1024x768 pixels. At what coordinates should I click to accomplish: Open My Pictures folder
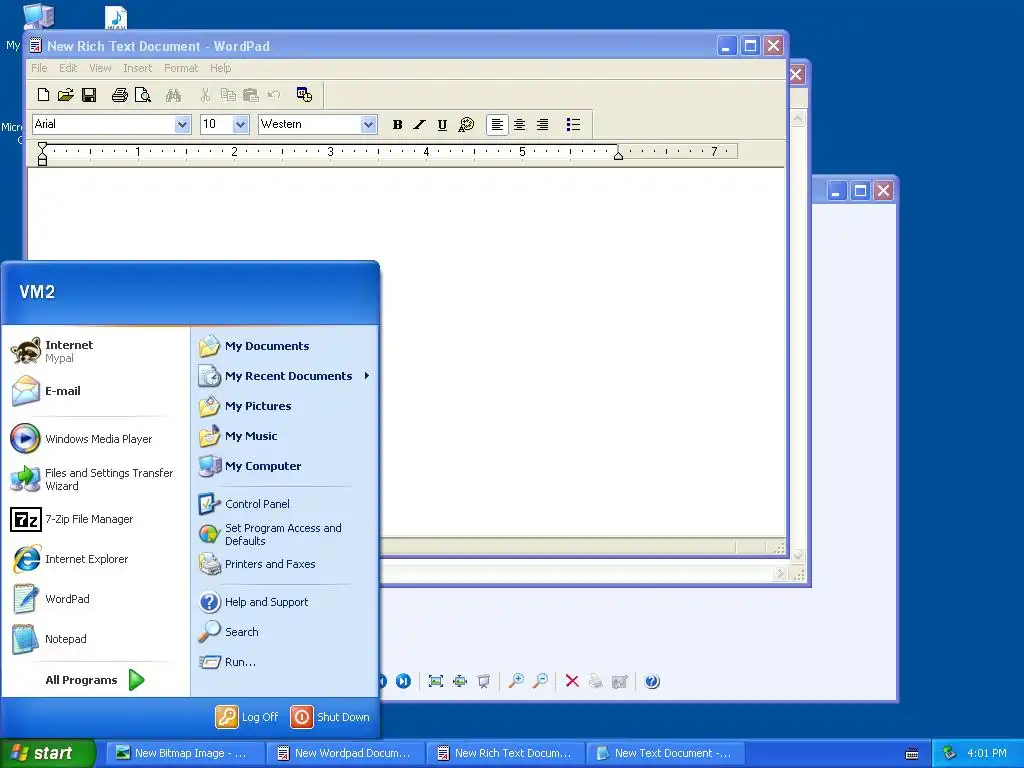pos(285,406)
